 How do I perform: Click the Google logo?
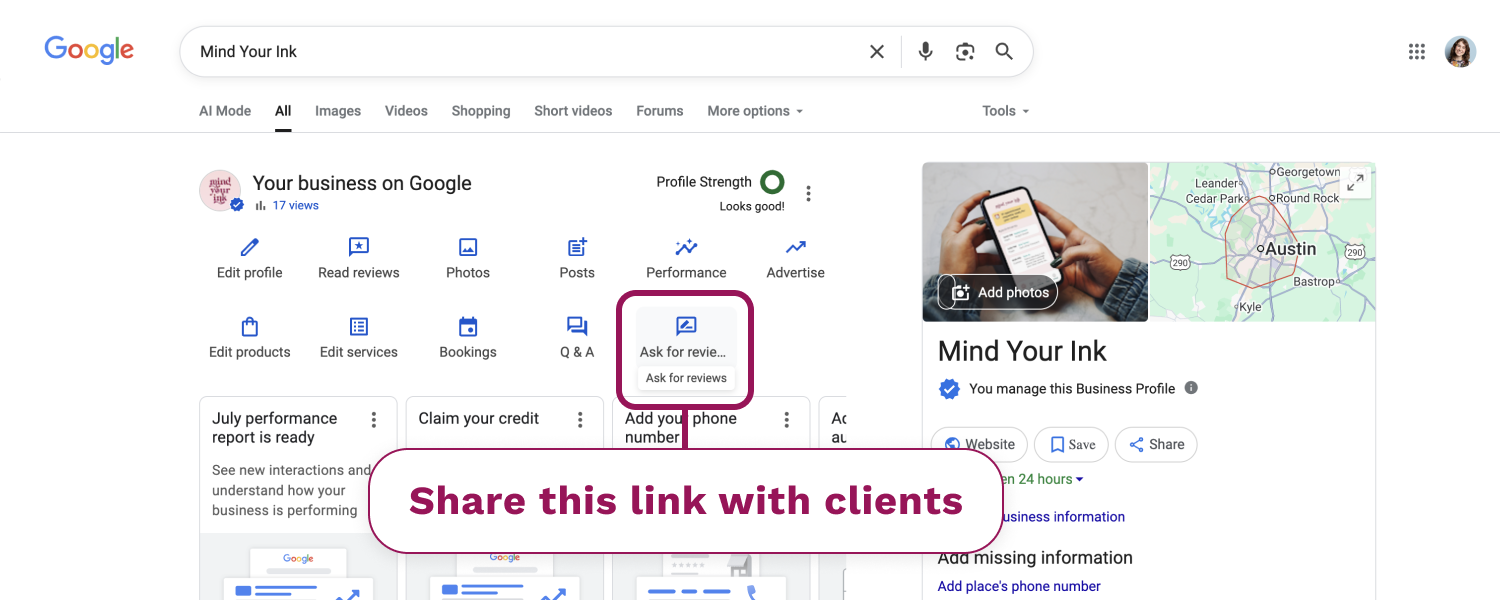[89, 50]
